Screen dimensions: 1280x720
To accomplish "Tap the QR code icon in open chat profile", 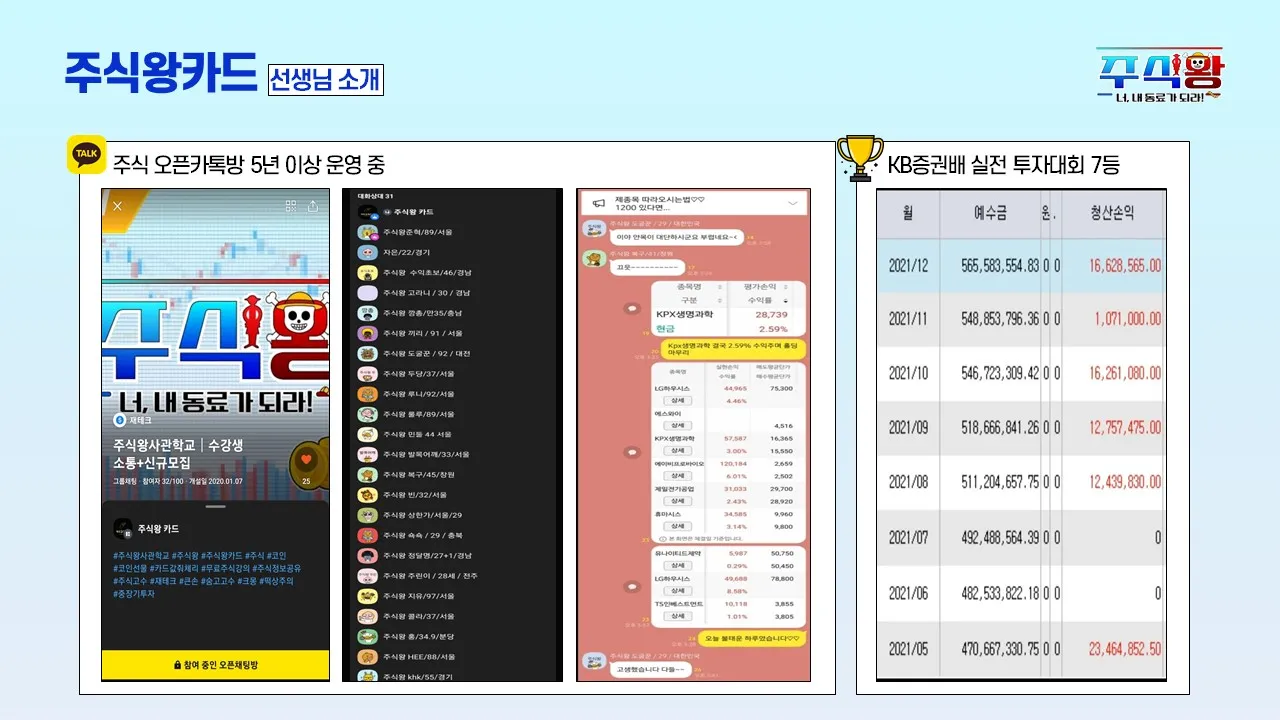I will pos(291,206).
